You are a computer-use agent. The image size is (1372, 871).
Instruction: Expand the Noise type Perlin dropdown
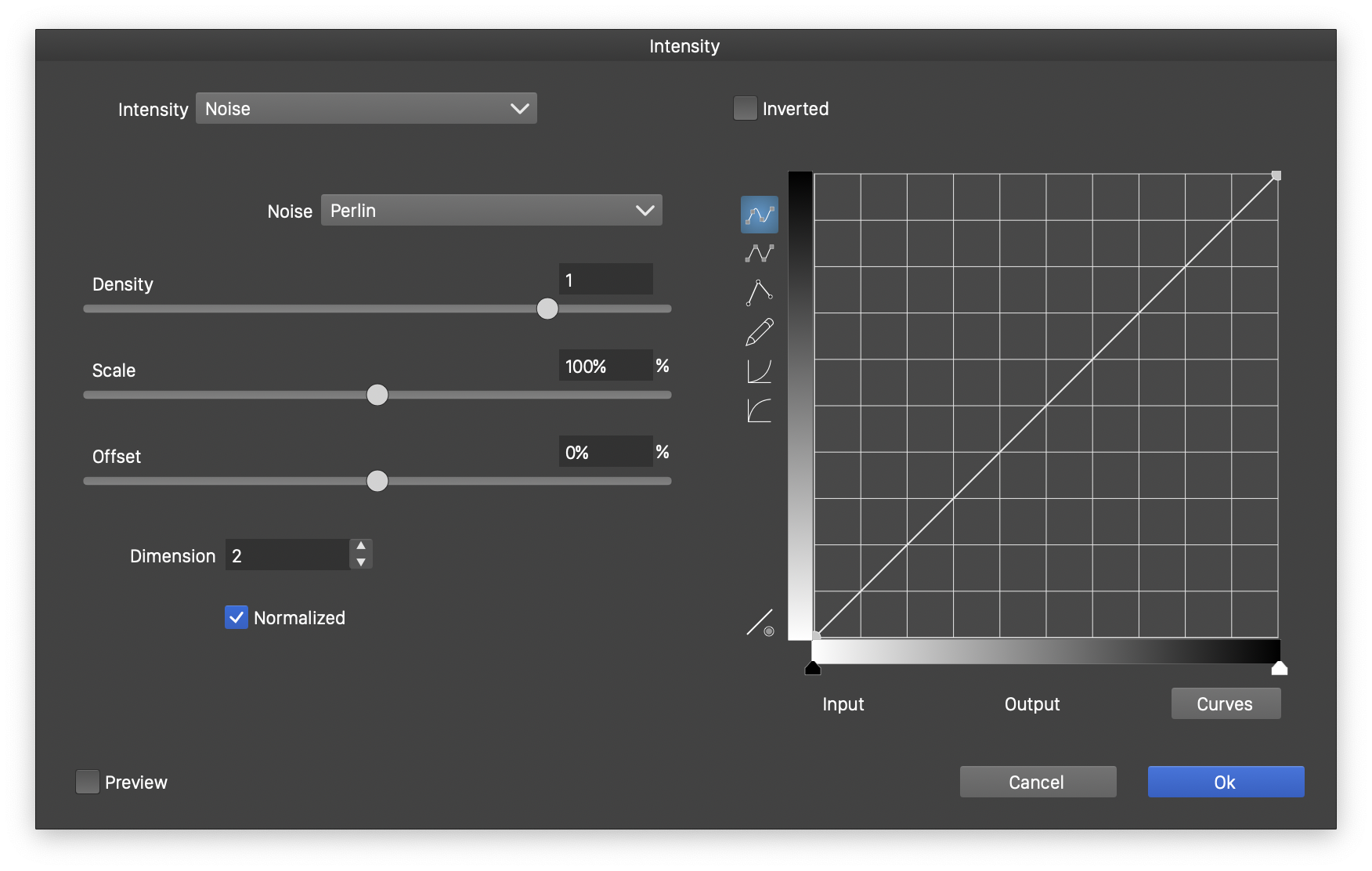(x=491, y=211)
